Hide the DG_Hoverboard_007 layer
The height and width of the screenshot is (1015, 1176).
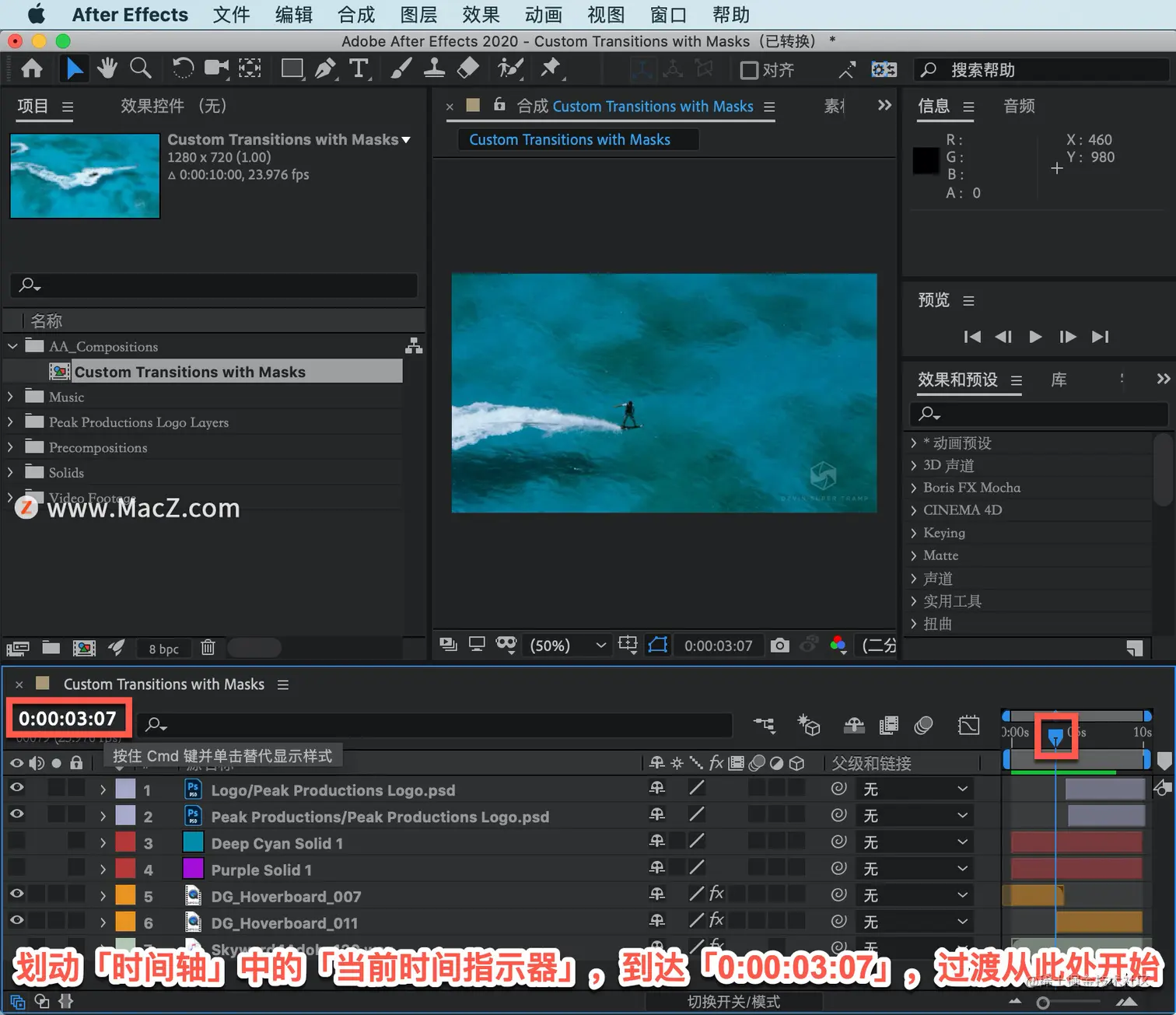click(x=16, y=894)
